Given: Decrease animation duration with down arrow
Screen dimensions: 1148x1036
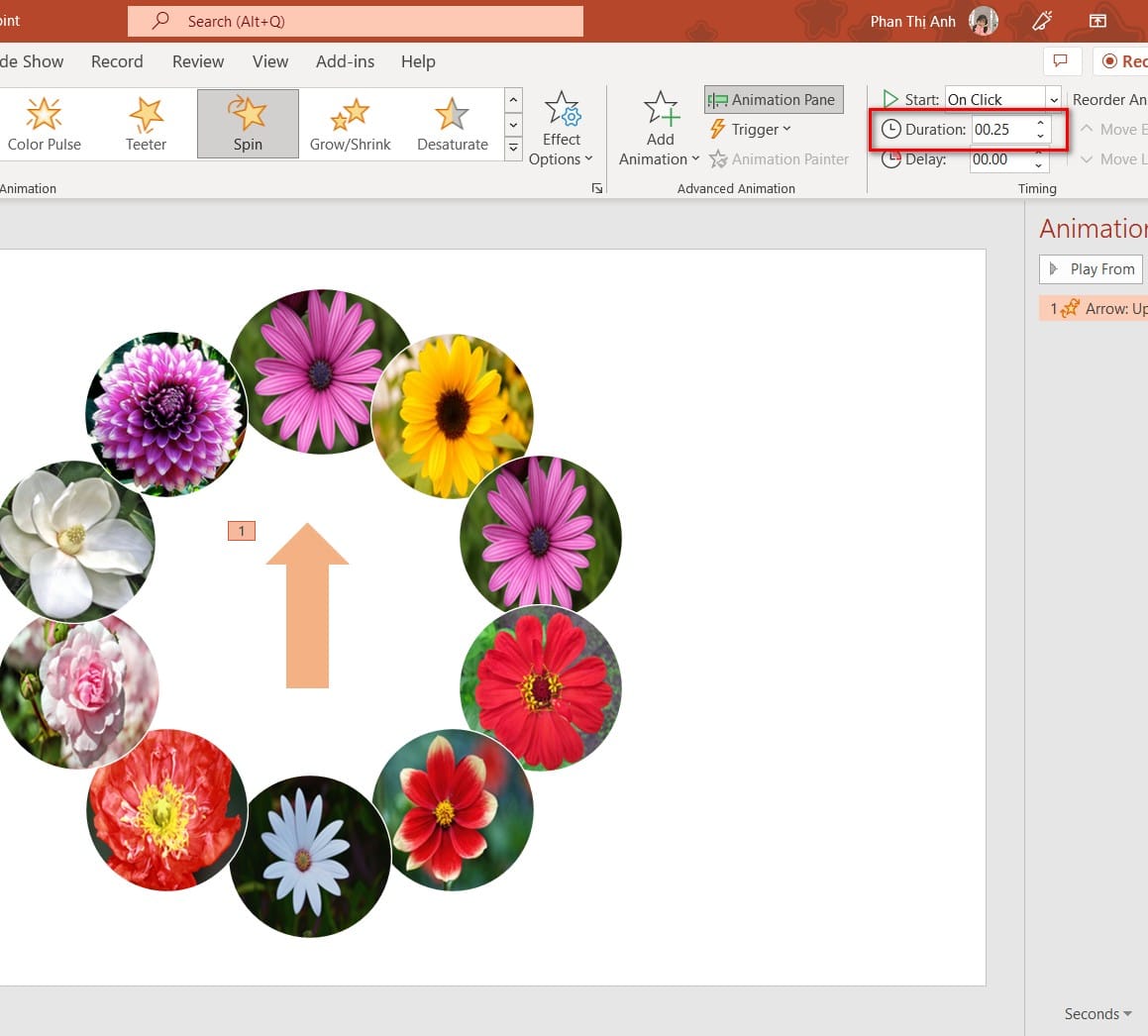Looking at the screenshot, I should [1040, 136].
